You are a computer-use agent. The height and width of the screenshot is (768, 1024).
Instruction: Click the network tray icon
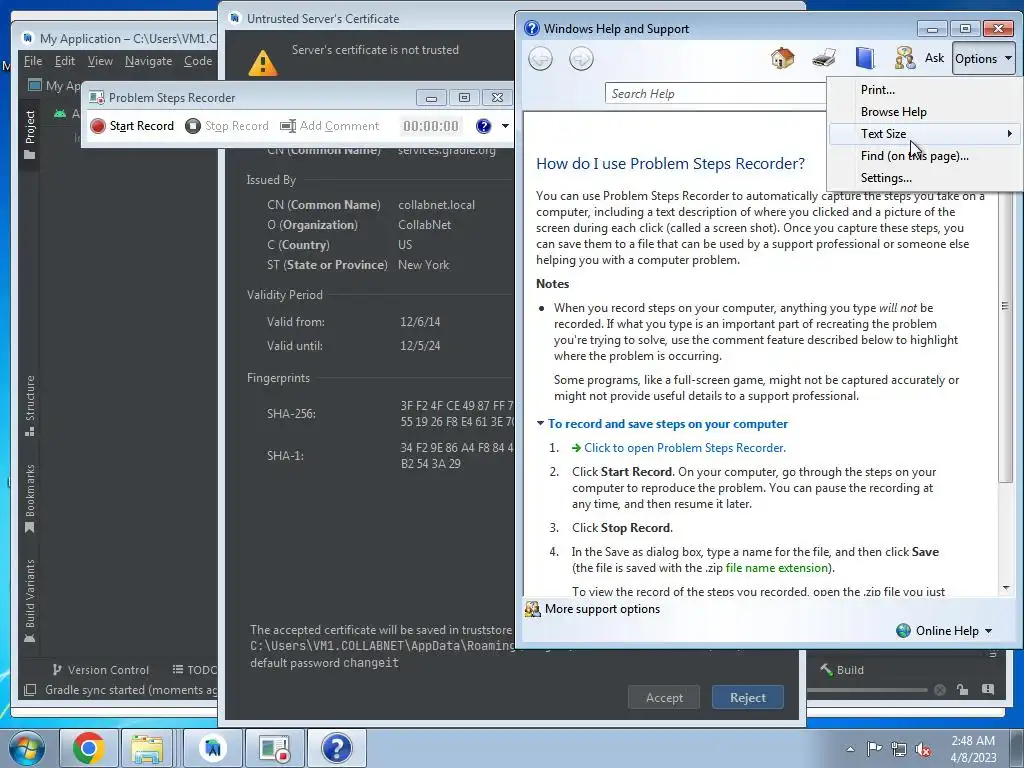899,749
